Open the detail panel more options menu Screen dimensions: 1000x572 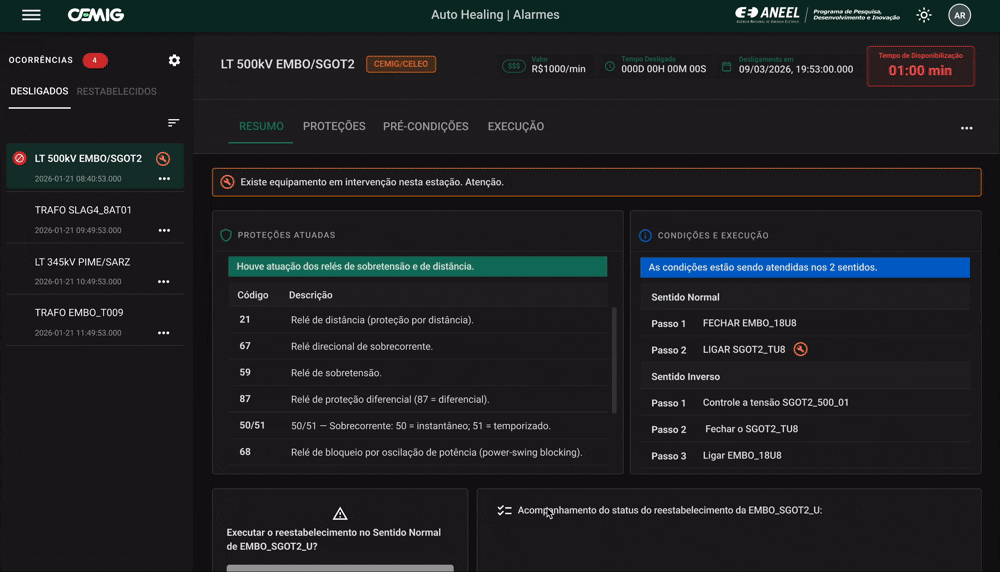pos(967,128)
